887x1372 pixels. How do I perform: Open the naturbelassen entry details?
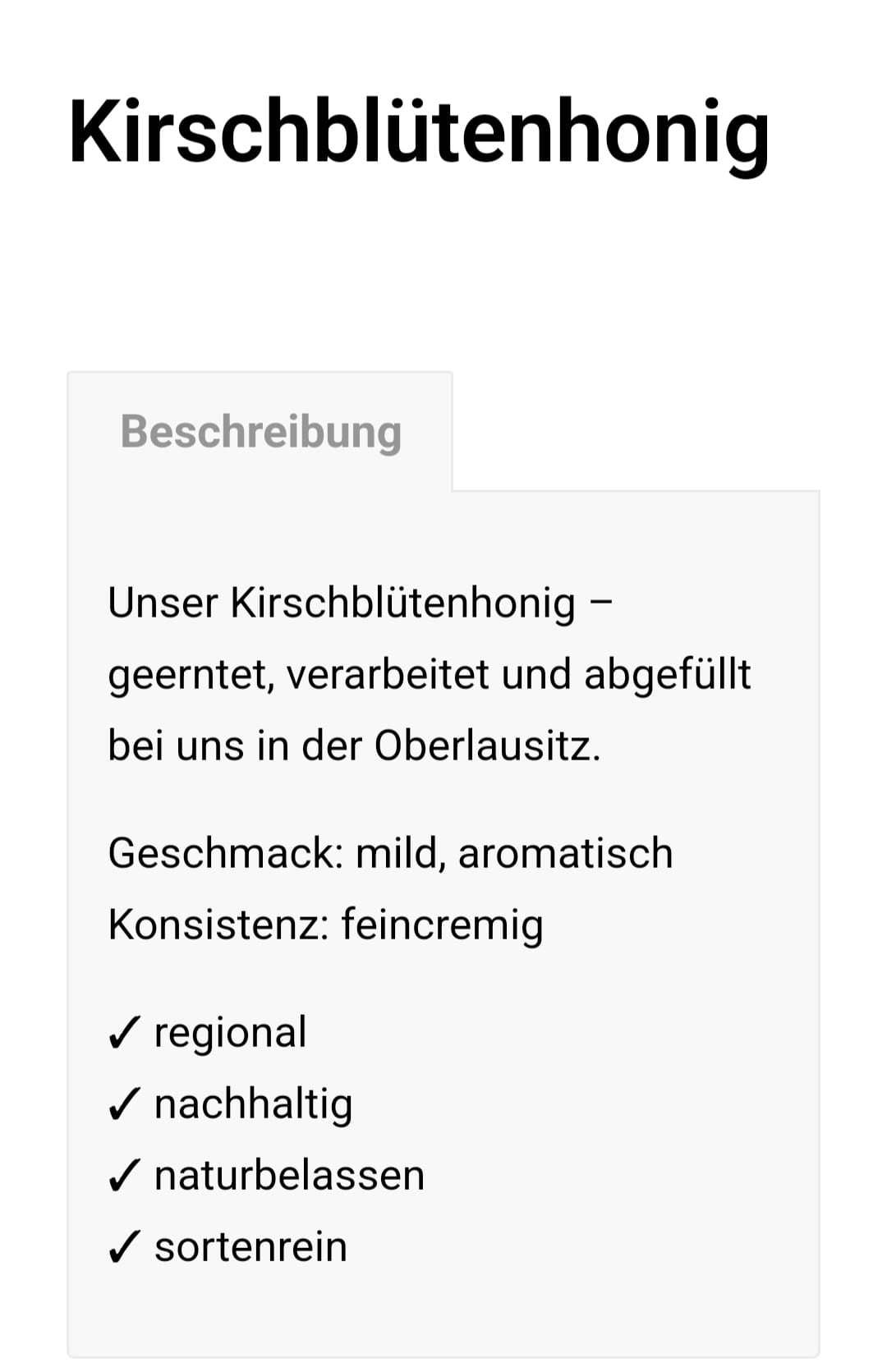pos(287,1175)
